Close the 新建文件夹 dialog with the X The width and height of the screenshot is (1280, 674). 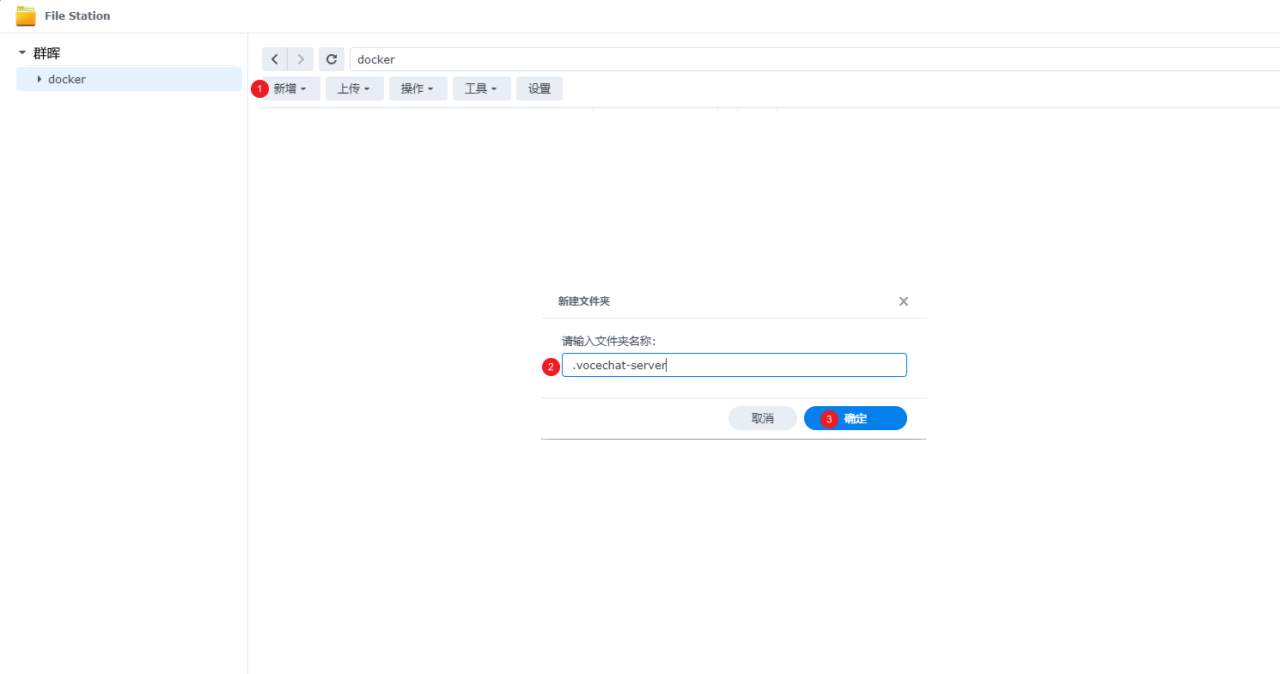tap(903, 301)
